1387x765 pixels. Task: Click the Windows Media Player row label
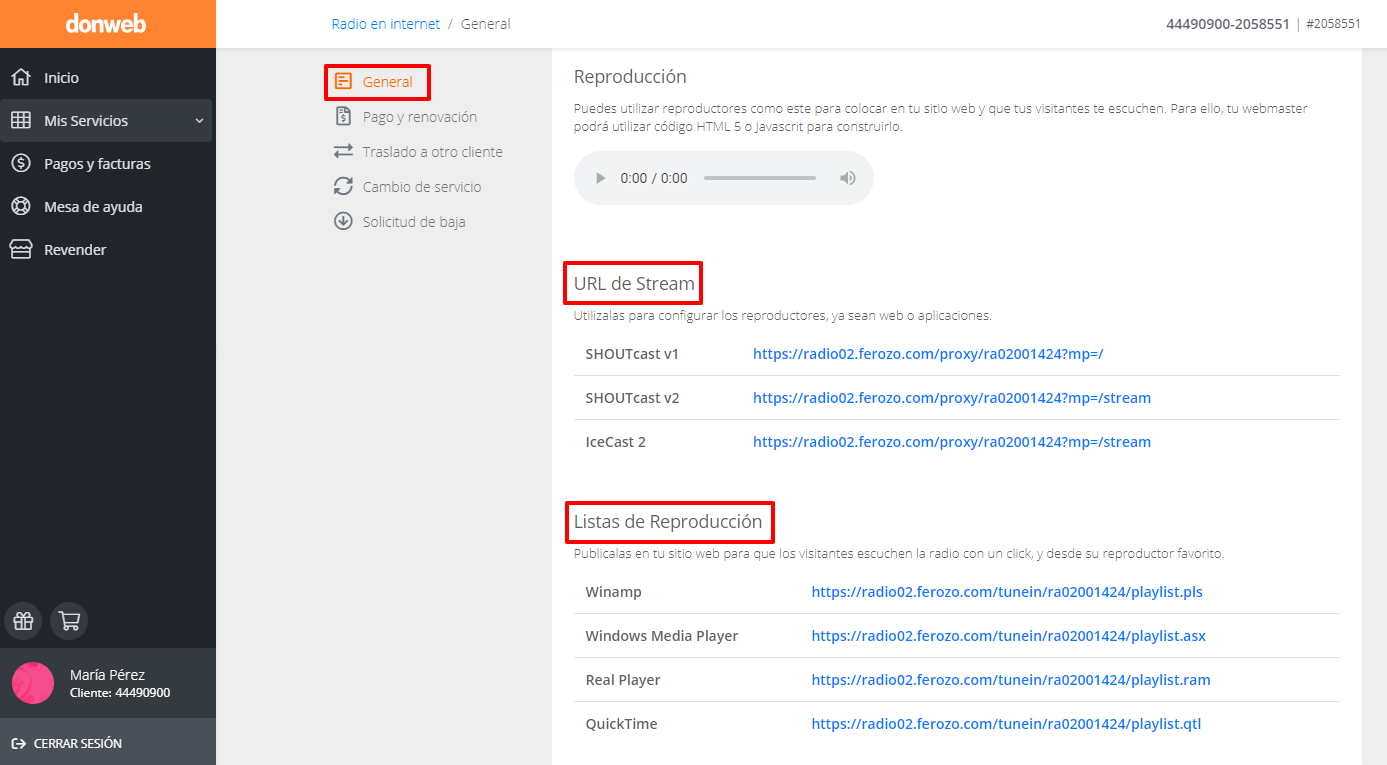coord(662,636)
